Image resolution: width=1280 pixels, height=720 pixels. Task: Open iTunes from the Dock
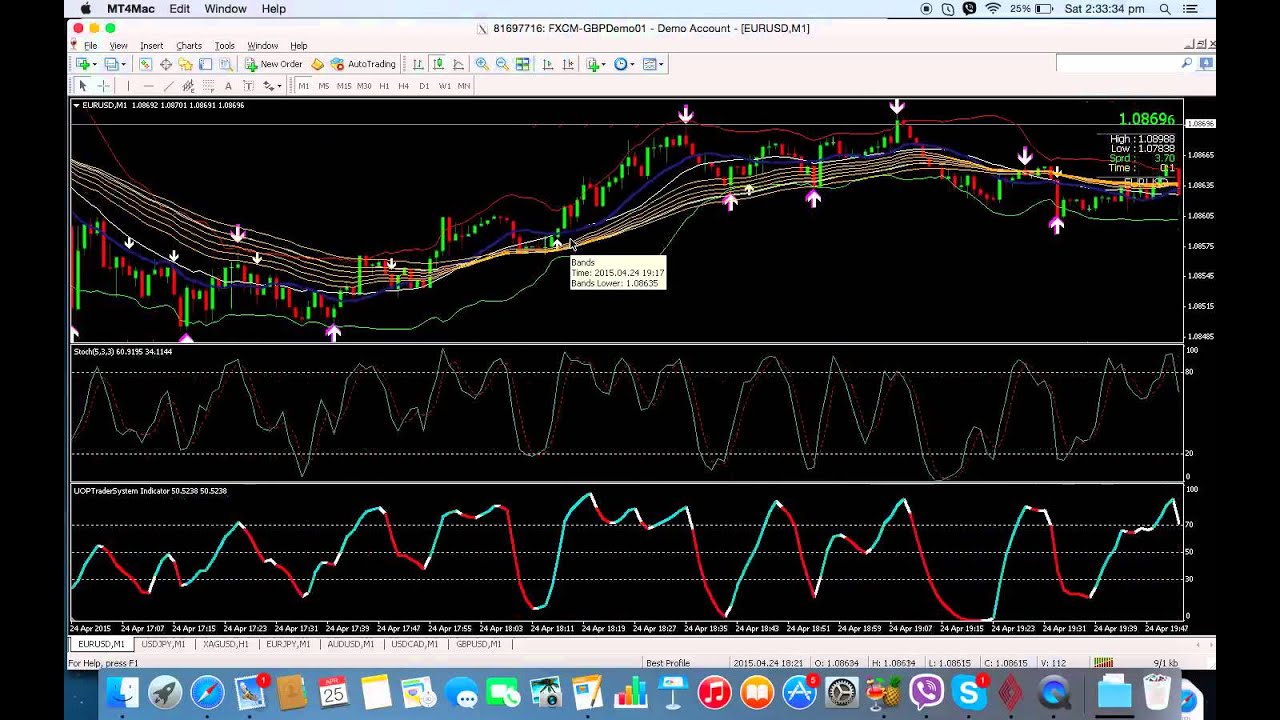[x=714, y=692]
